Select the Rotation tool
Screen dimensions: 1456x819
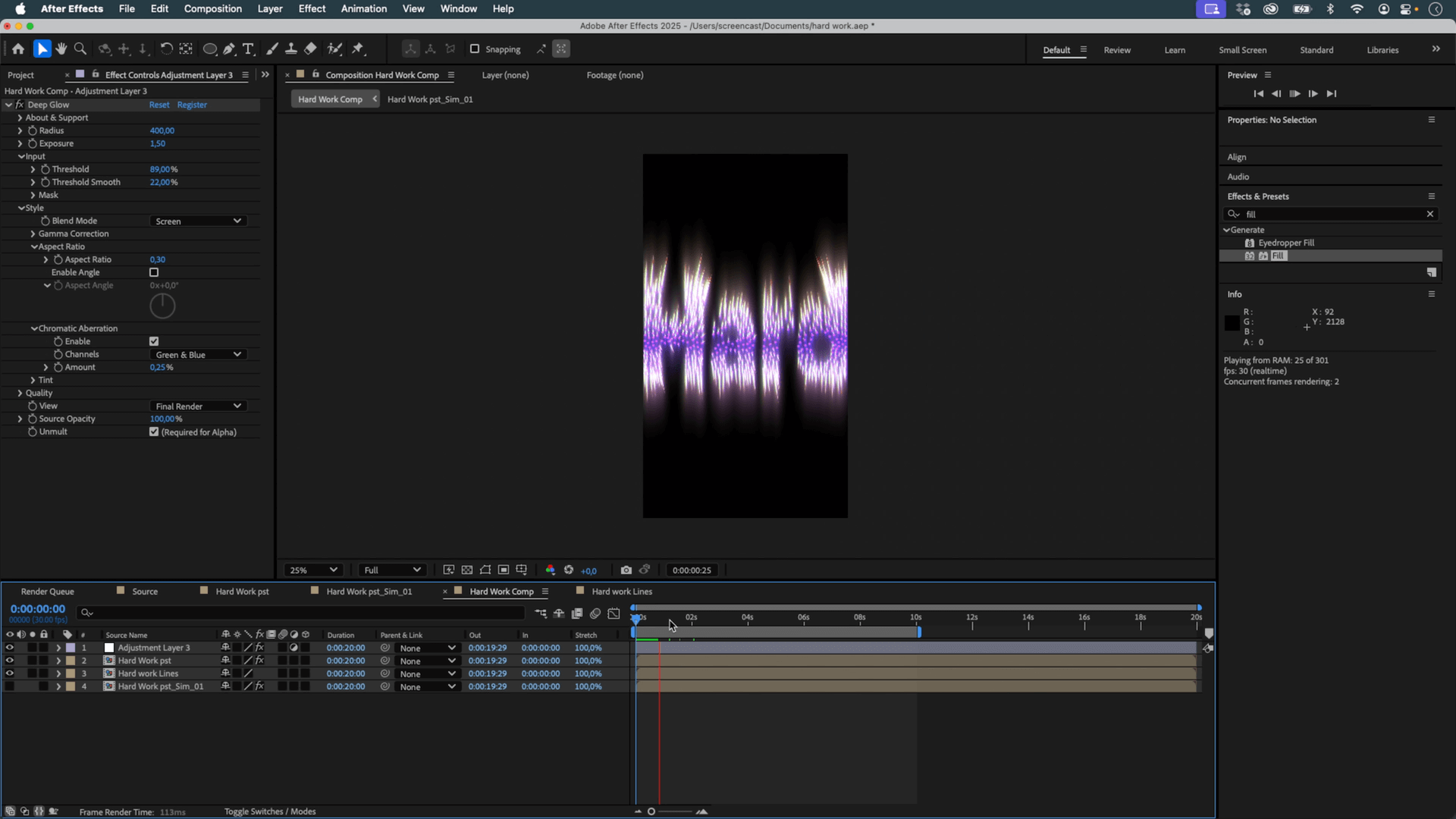click(166, 49)
